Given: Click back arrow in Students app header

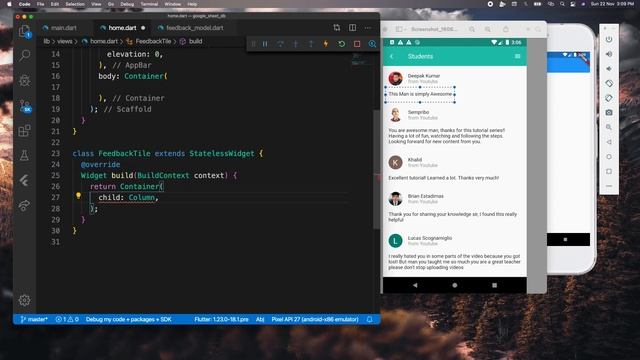Looking at the screenshot, I should 392,56.
